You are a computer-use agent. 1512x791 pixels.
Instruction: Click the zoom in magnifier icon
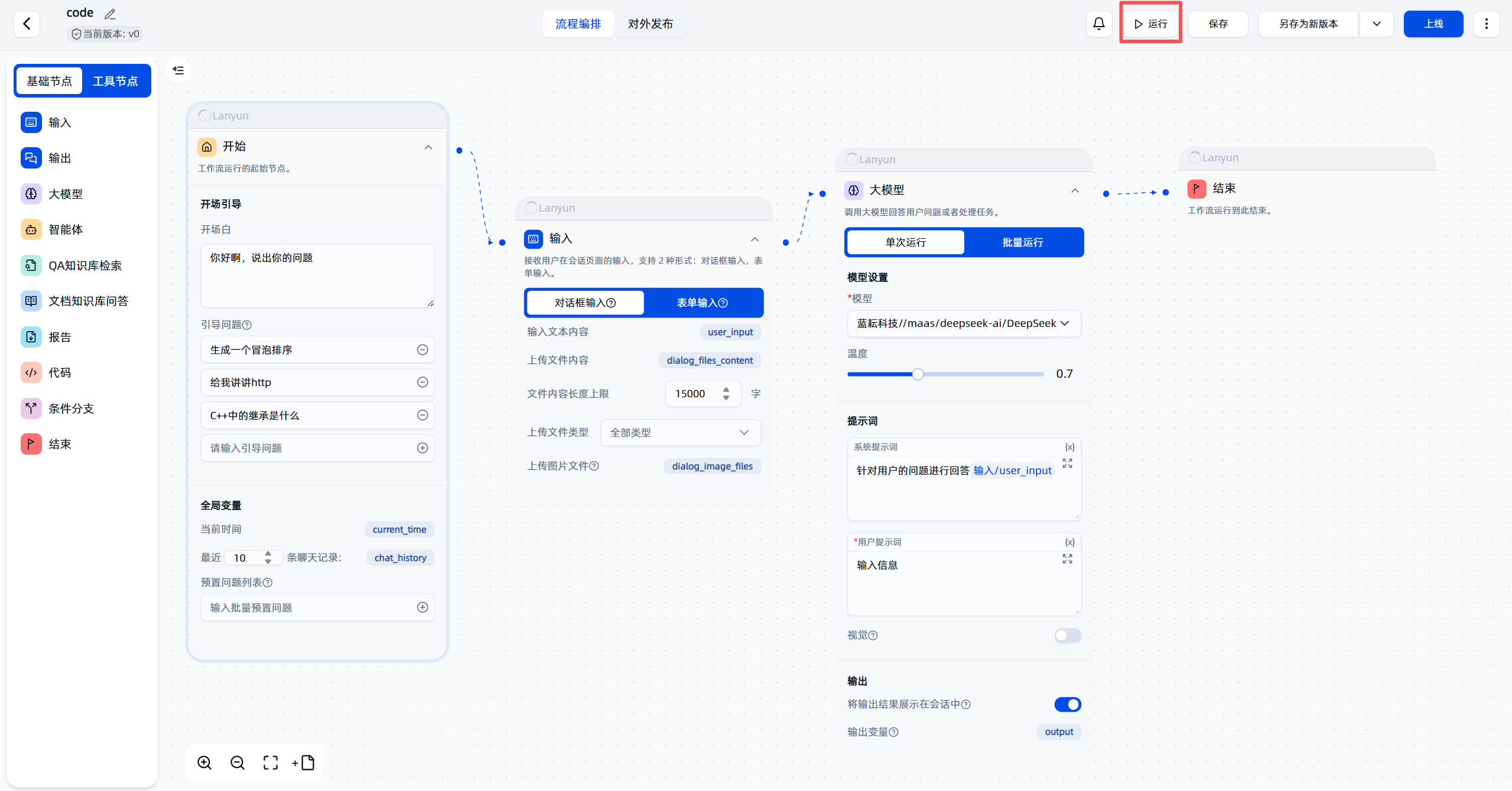(204, 763)
